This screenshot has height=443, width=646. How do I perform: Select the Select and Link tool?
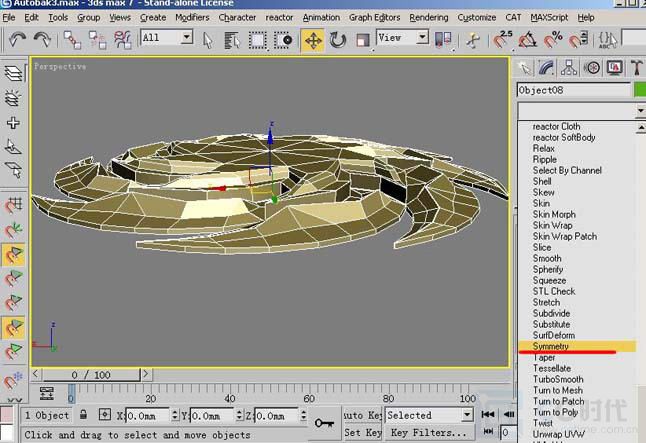point(73,40)
